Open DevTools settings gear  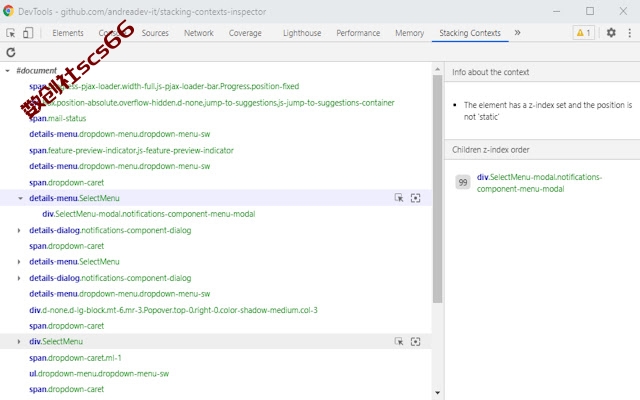click(611, 33)
